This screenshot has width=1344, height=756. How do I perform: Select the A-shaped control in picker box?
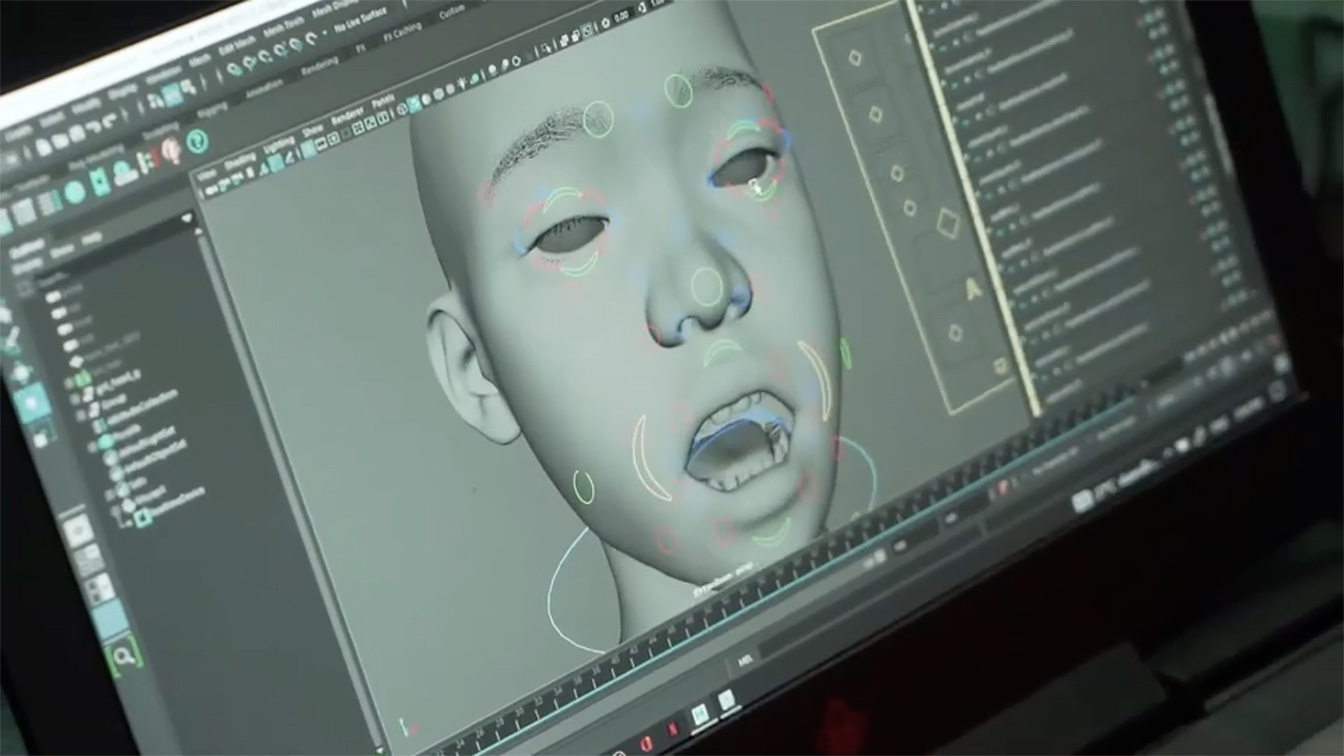tap(972, 290)
